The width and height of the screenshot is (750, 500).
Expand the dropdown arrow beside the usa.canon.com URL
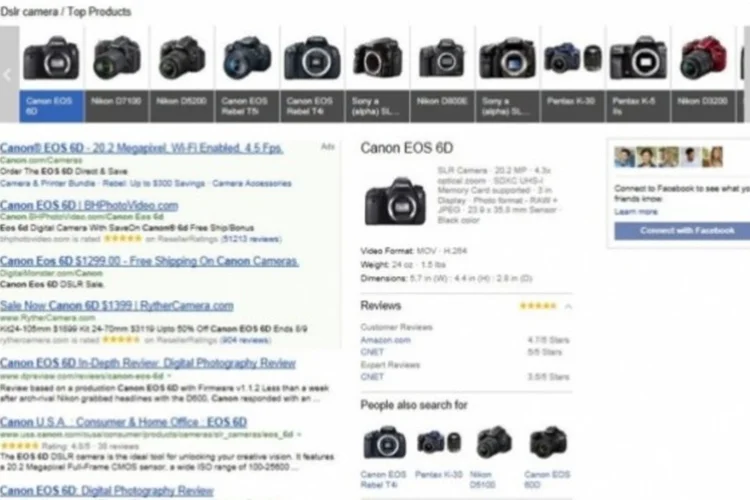[x=299, y=434]
